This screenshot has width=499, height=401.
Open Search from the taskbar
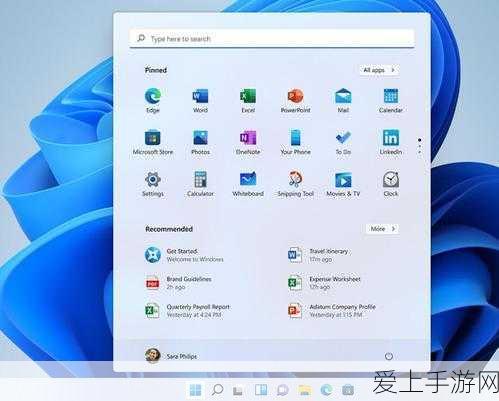coord(217,390)
